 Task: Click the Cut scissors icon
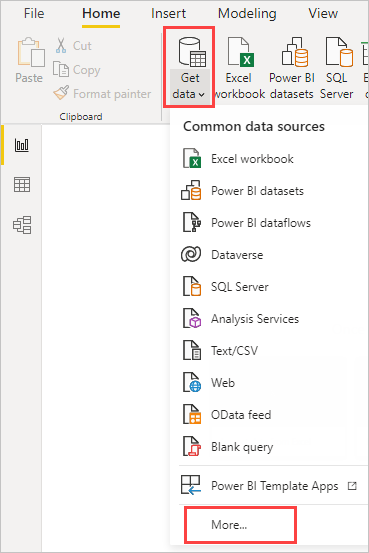click(x=61, y=45)
